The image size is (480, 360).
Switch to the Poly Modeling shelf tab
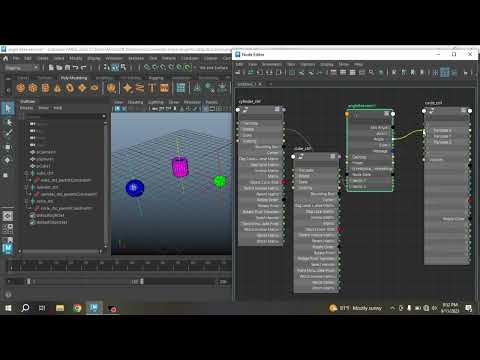click(74, 78)
